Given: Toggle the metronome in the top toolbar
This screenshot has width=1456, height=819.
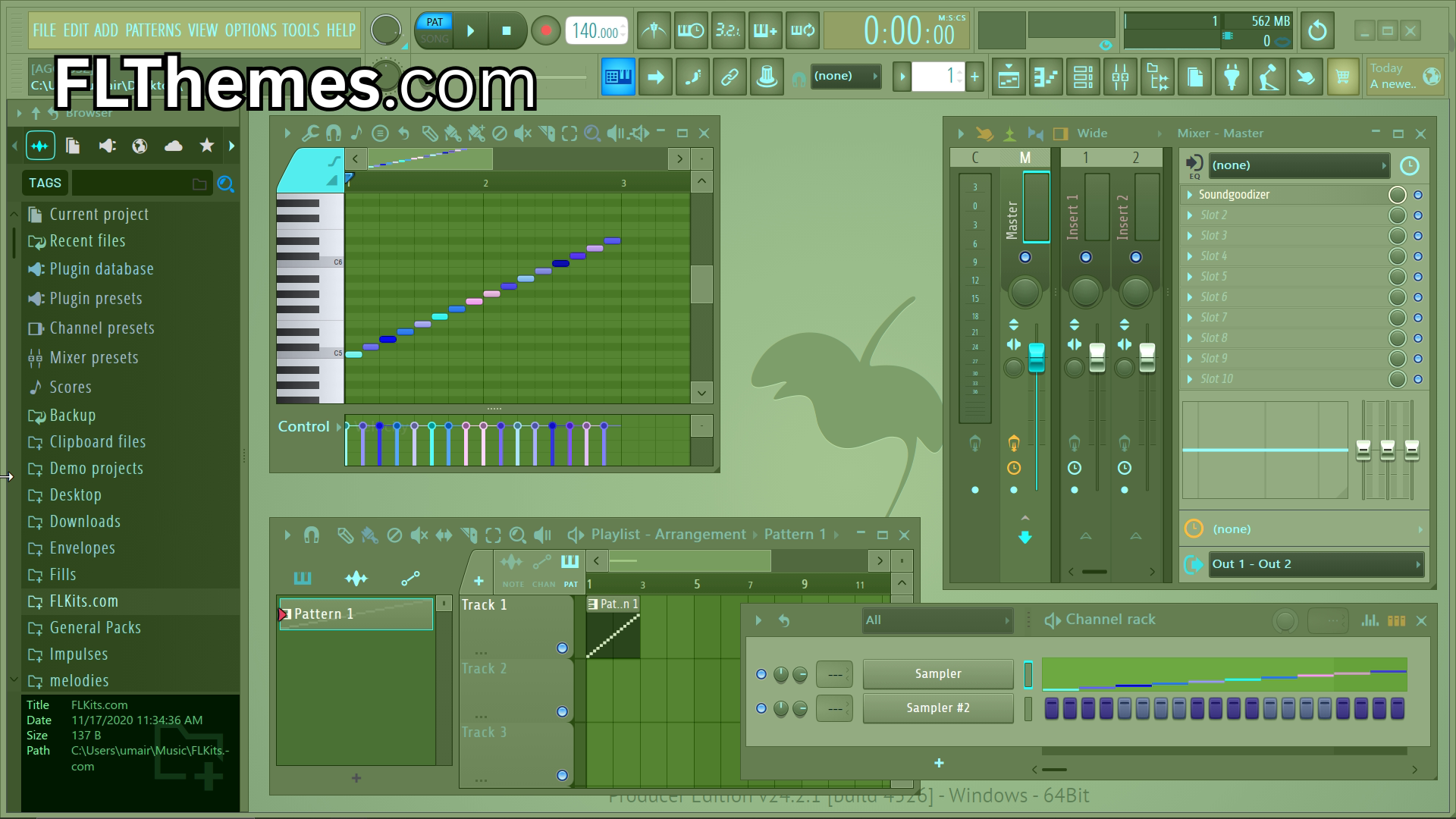Looking at the screenshot, I should coord(654,31).
